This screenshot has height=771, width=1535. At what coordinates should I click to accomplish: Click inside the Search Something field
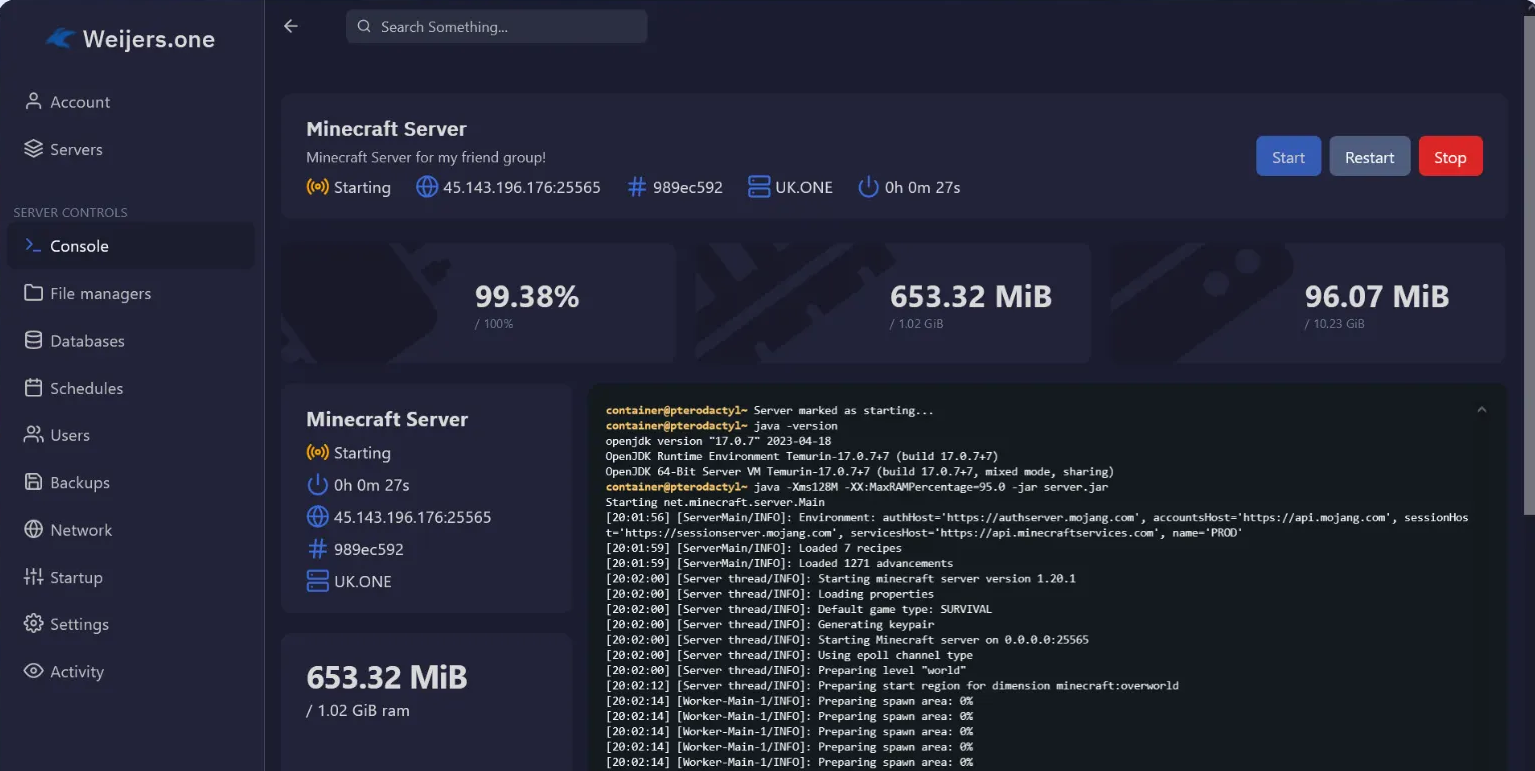click(x=496, y=26)
